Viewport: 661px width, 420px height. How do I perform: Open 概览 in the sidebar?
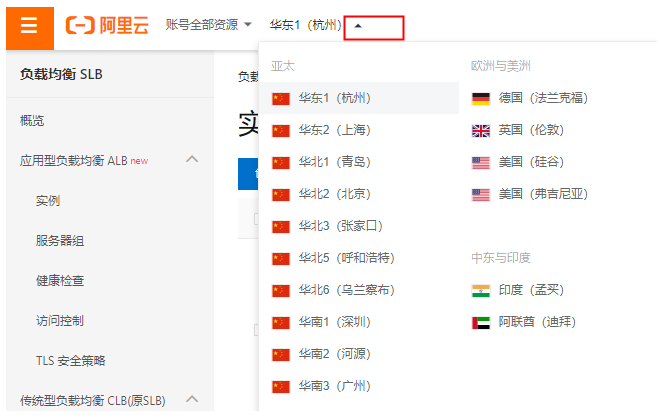[32, 121]
